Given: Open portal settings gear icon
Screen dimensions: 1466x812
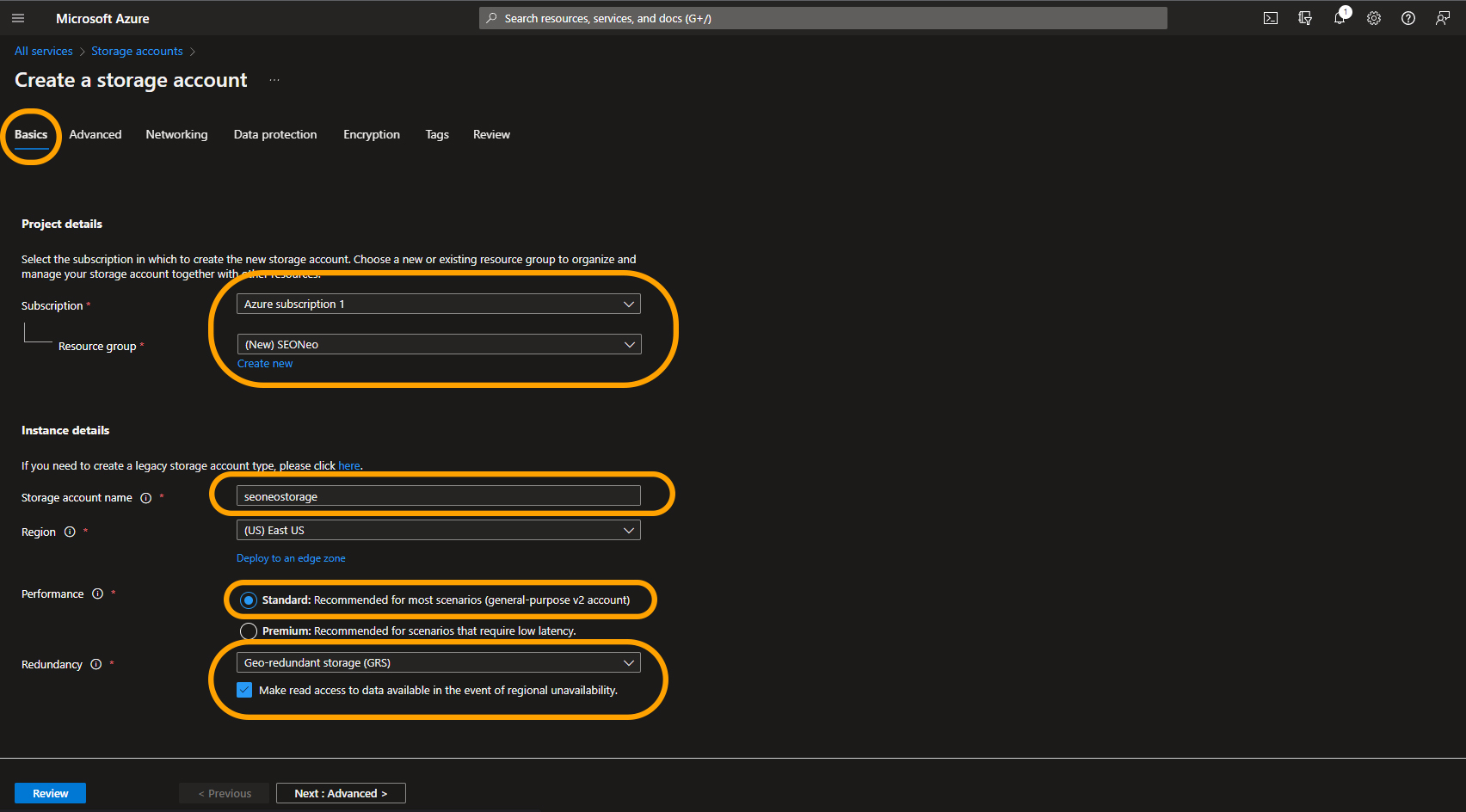Looking at the screenshot, I should [x=1374, y=18].
